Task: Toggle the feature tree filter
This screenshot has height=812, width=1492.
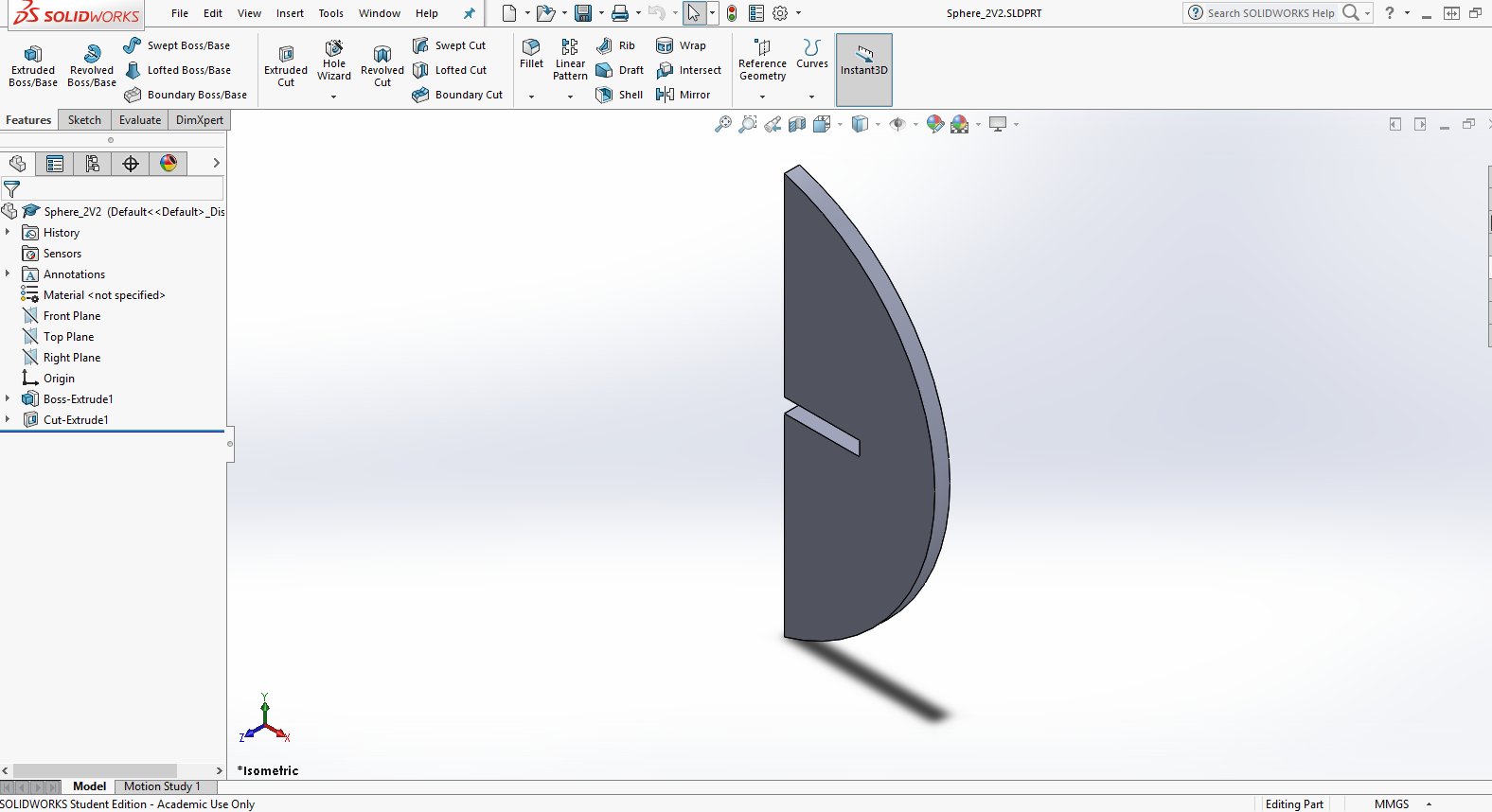Action: click(12, 188)
